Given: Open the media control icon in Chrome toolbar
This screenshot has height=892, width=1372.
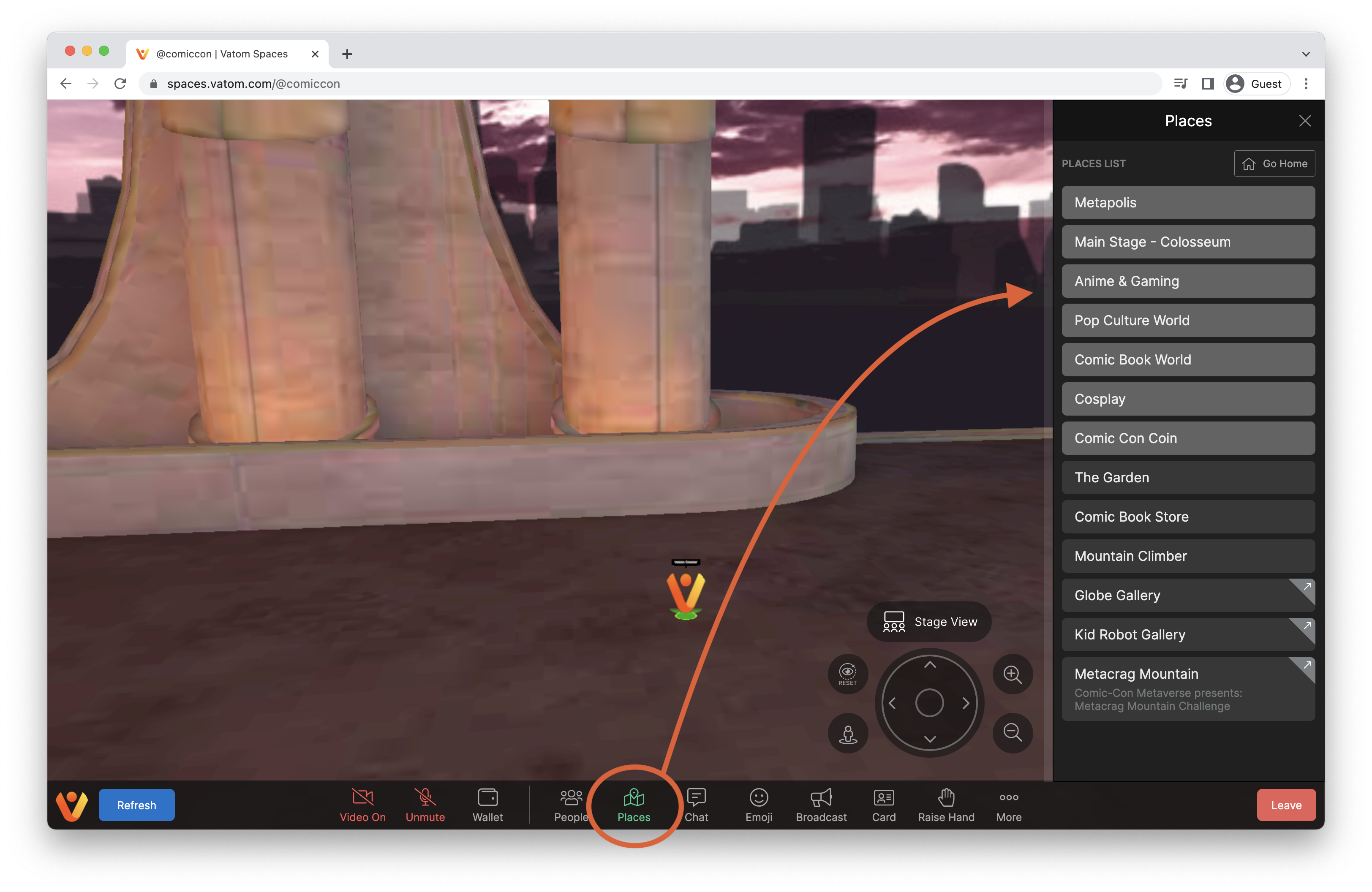Looking at the screenshot, I should (x=1180, y=84).
